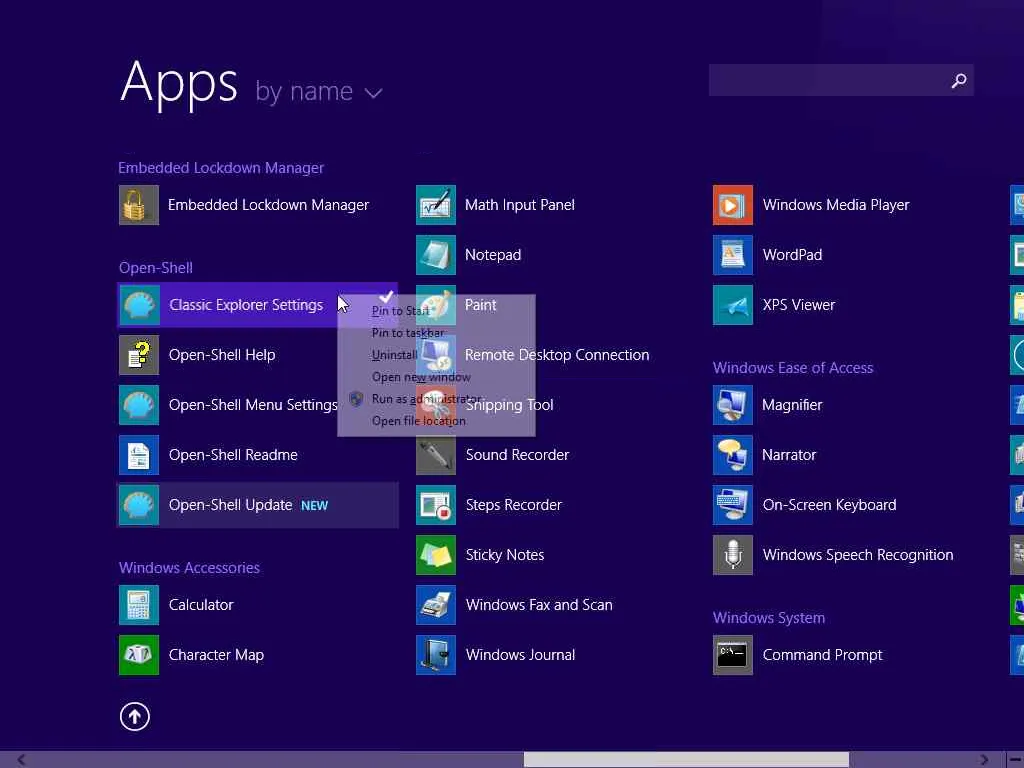Launch the Open-Shell Menu Settings icon

click(x=138, y=405)
